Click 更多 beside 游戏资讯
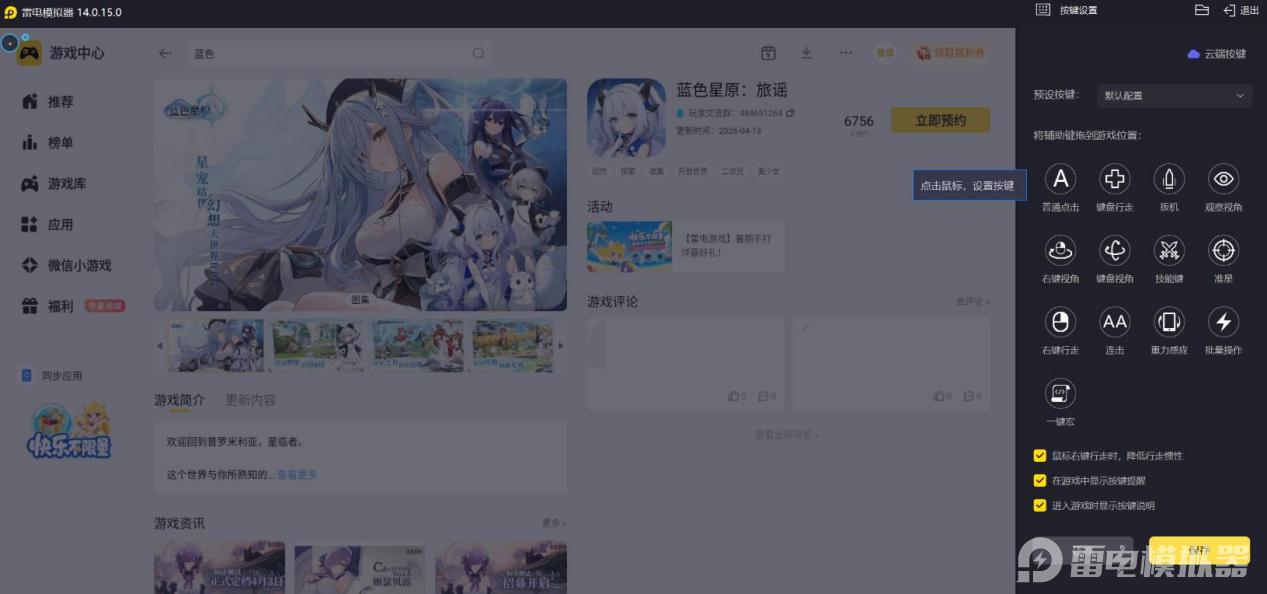The image size is (1267, 594). (554, 523)
